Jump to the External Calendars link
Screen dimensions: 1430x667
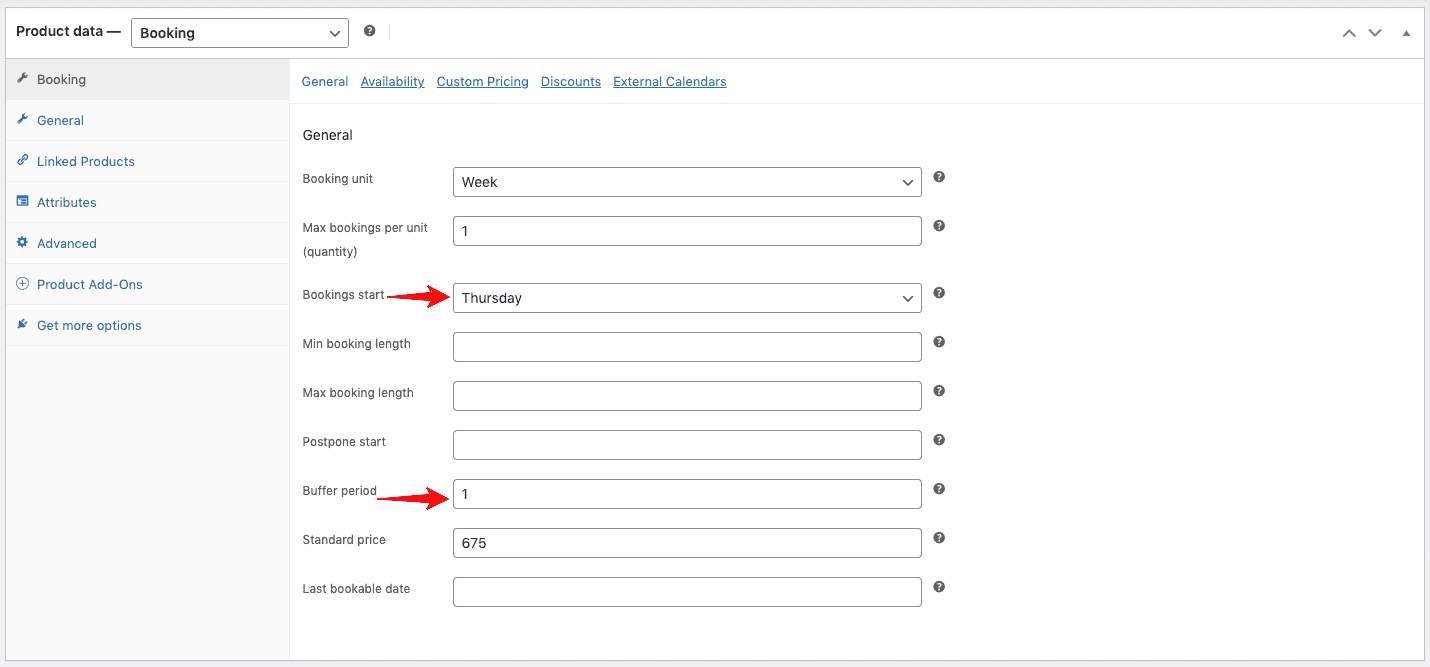[x=670, y=82]
